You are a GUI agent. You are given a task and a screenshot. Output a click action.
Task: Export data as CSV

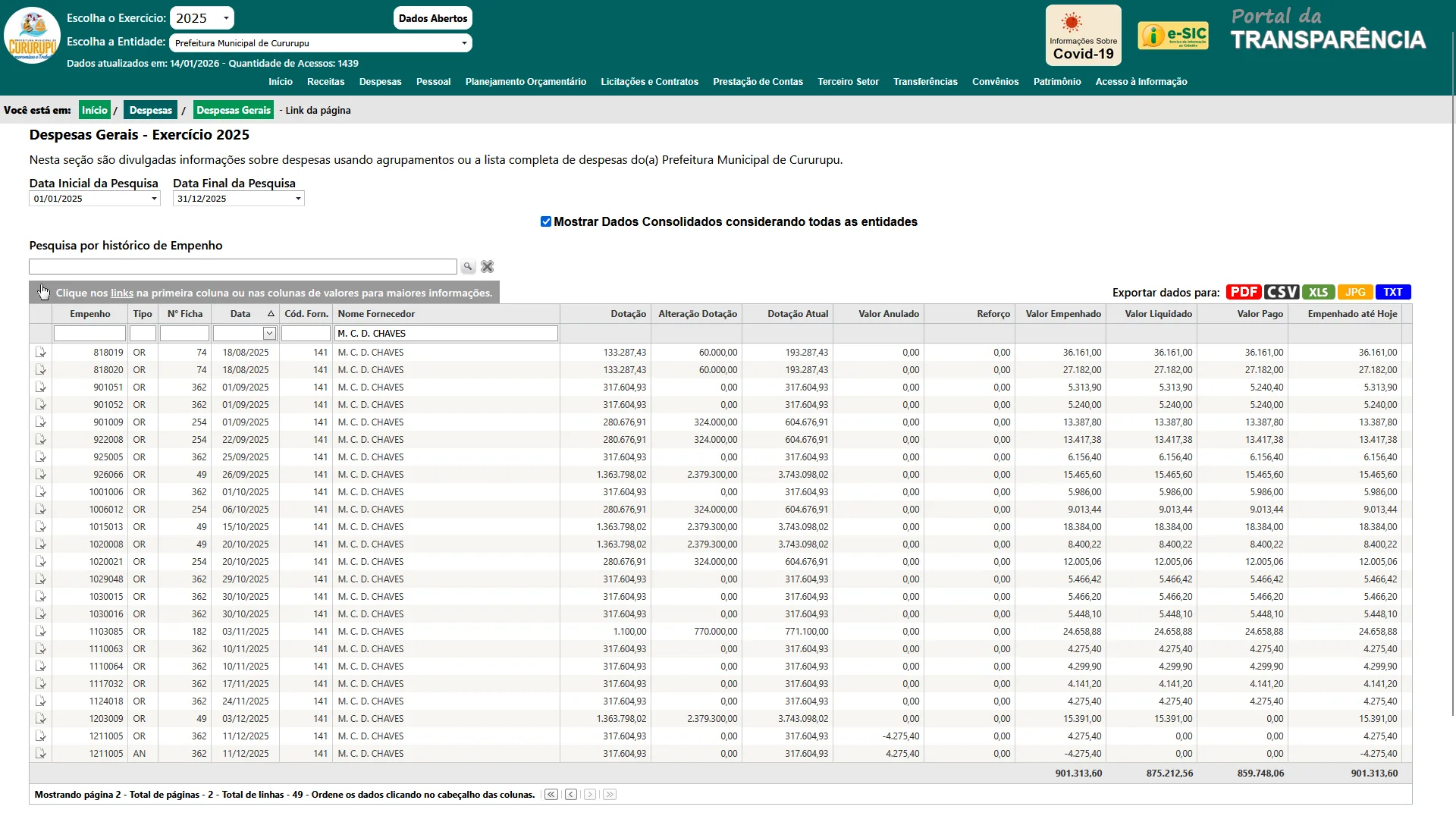[1282, 292]
